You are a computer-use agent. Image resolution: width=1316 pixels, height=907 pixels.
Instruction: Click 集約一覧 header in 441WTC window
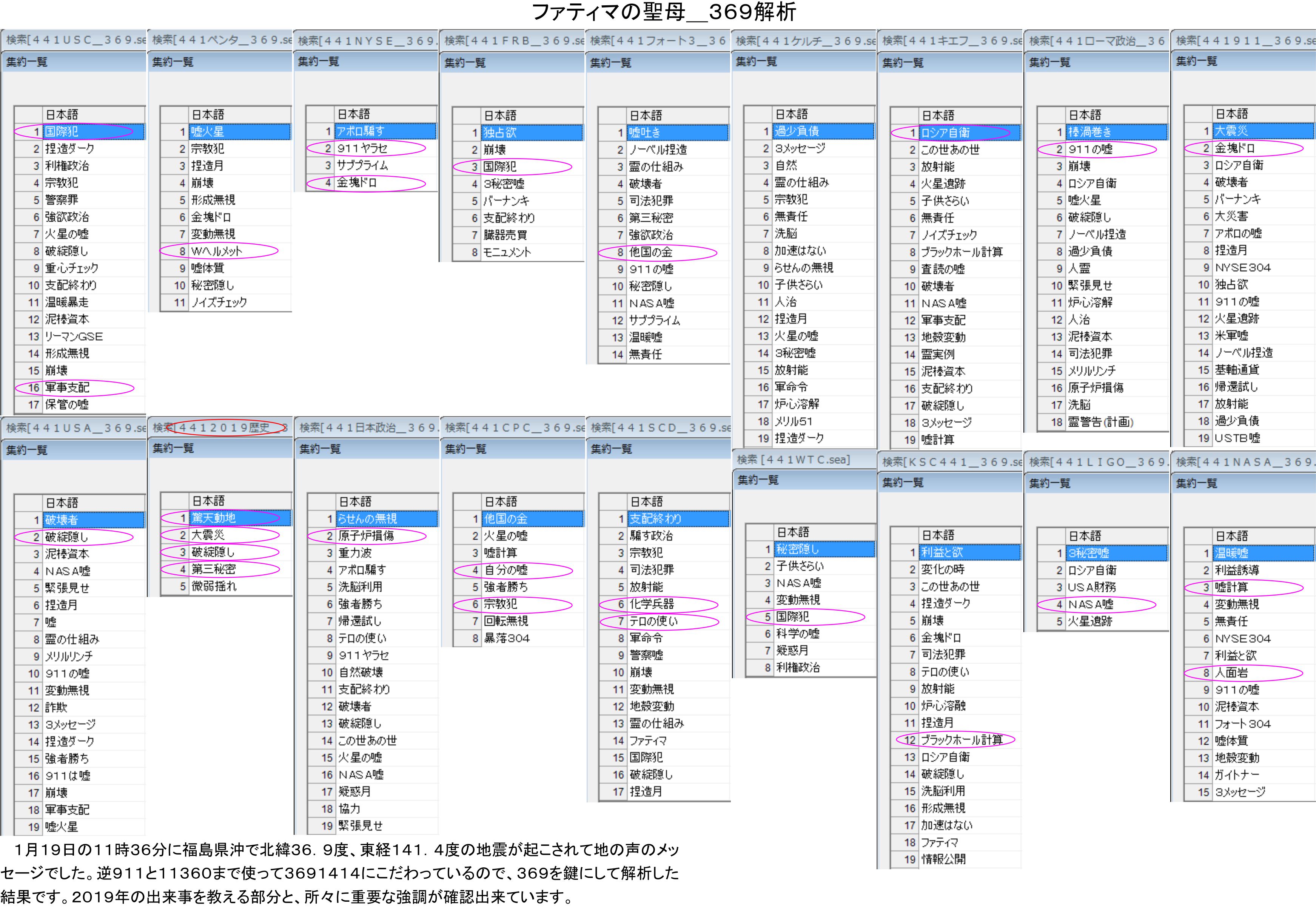tap(758, 480)
